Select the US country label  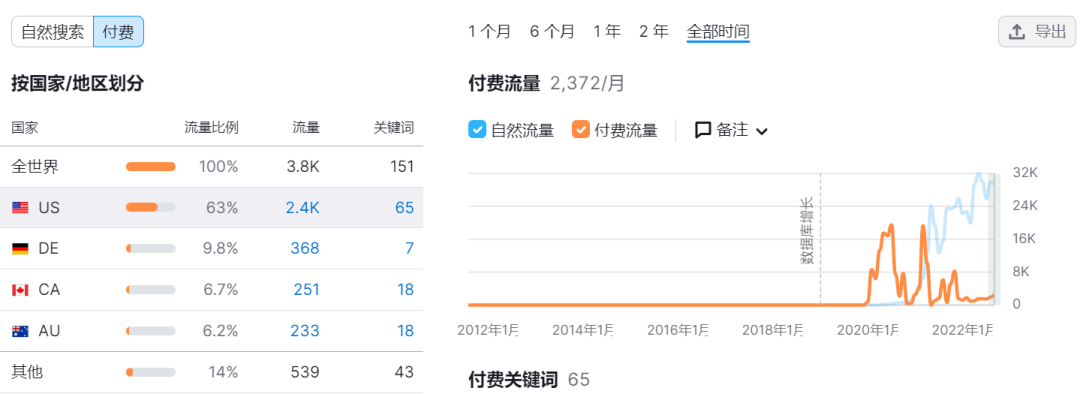point(49,207)
